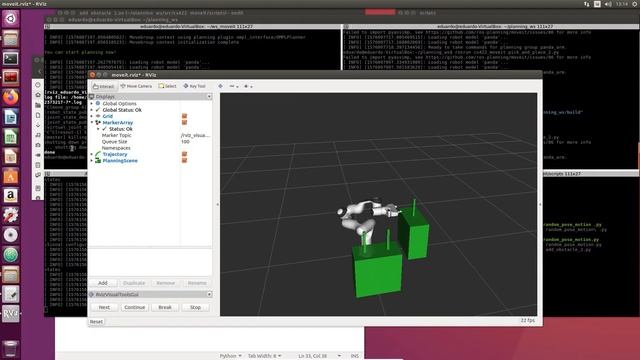The image size is (640, 360).
Task: Open the Trash from the dock
Action: (x=11, y=349)
